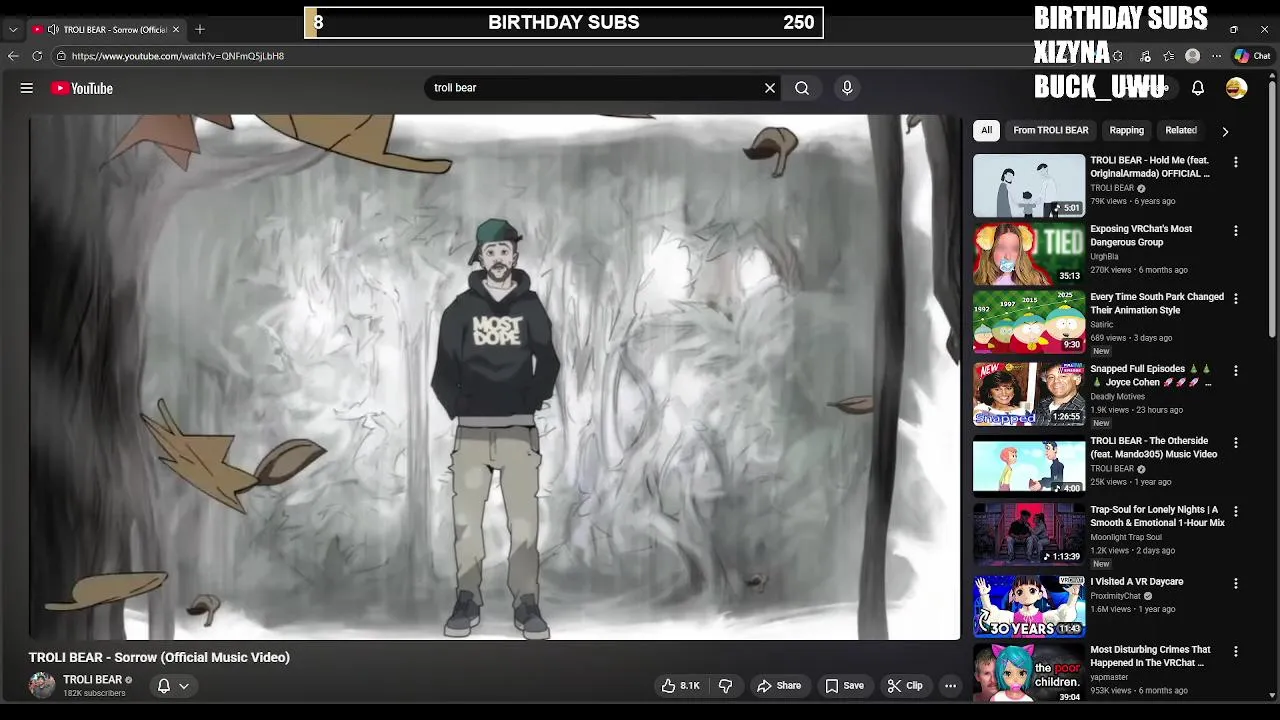
Task: Open Trap-Soul for Lonely Nights title link
Action: click(1157, 516)
